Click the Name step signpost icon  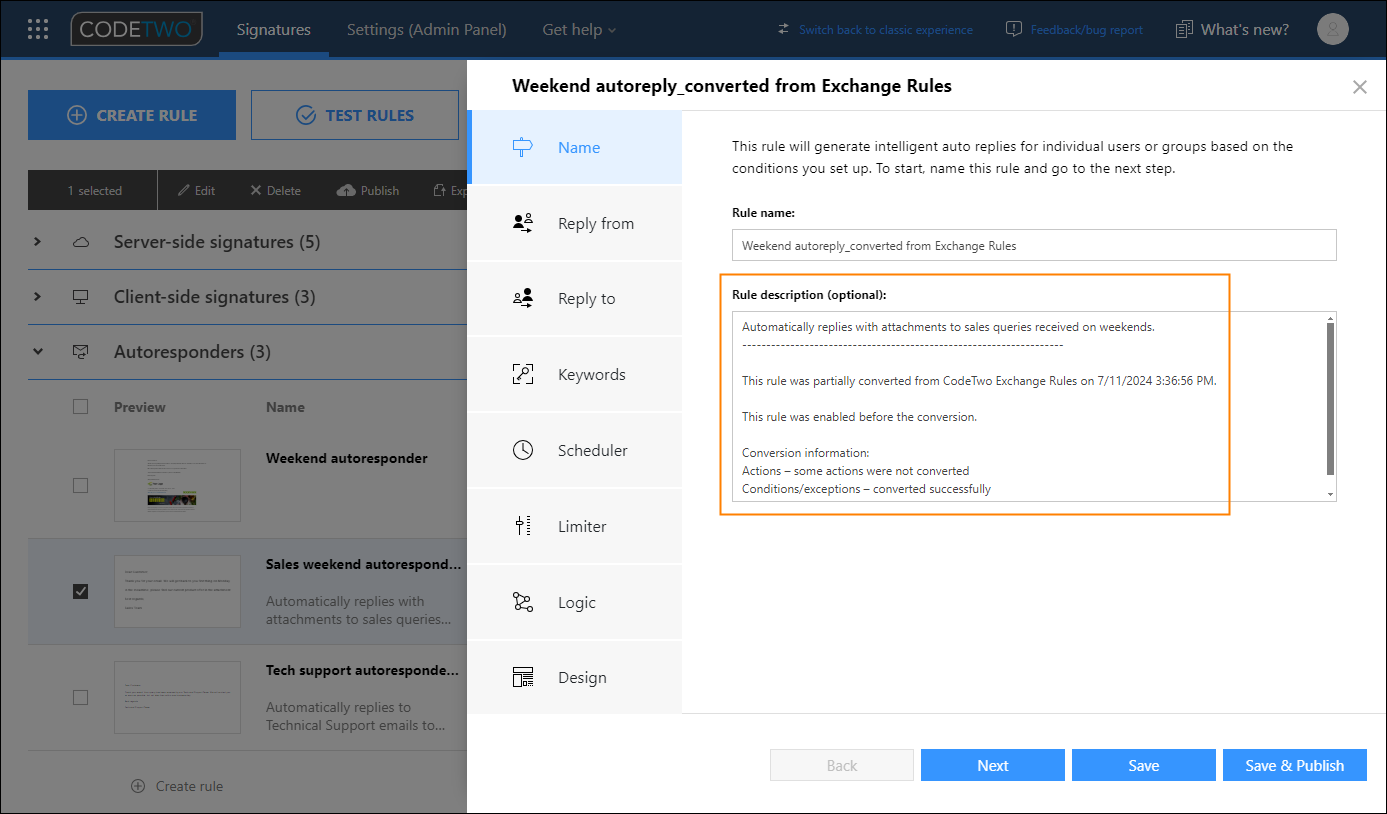coord(522,147)
